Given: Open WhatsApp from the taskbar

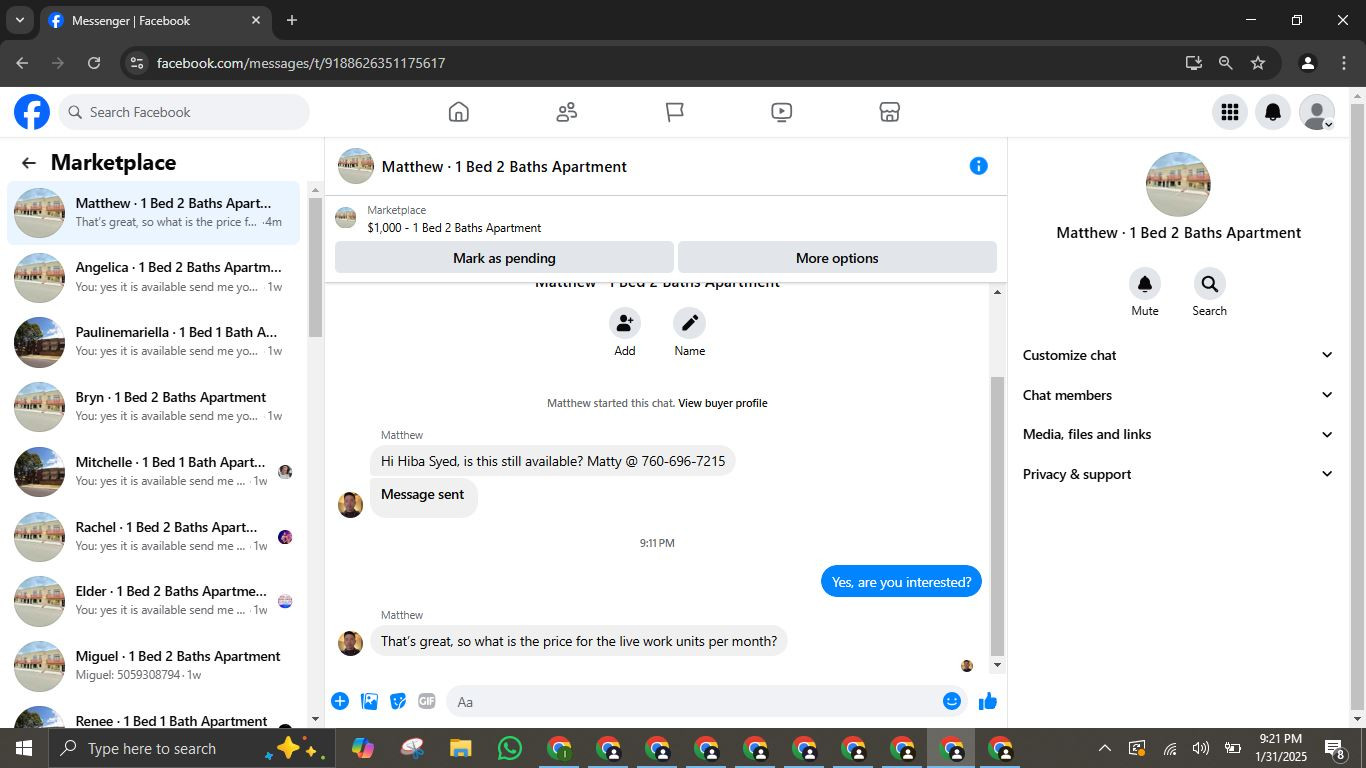Looking at the screenshot, I should (x=510, y=748).
